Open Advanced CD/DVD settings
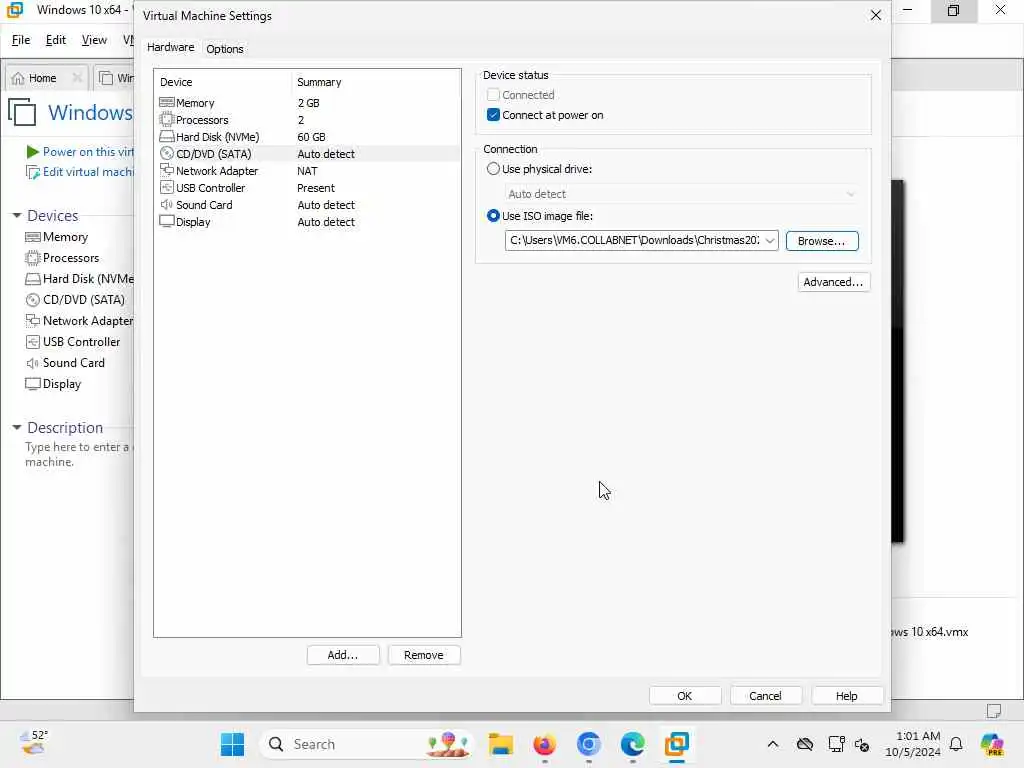 tap(833, 282)
